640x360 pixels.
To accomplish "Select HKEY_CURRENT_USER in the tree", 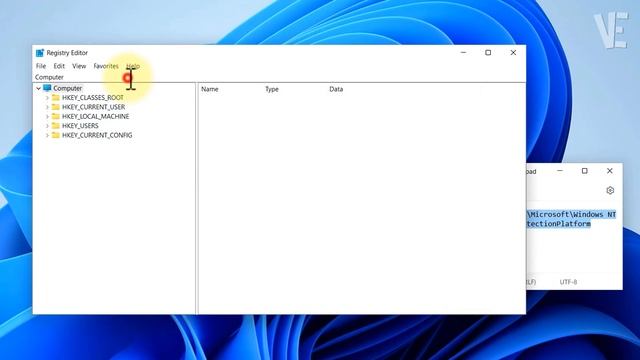I will [93, 107].
